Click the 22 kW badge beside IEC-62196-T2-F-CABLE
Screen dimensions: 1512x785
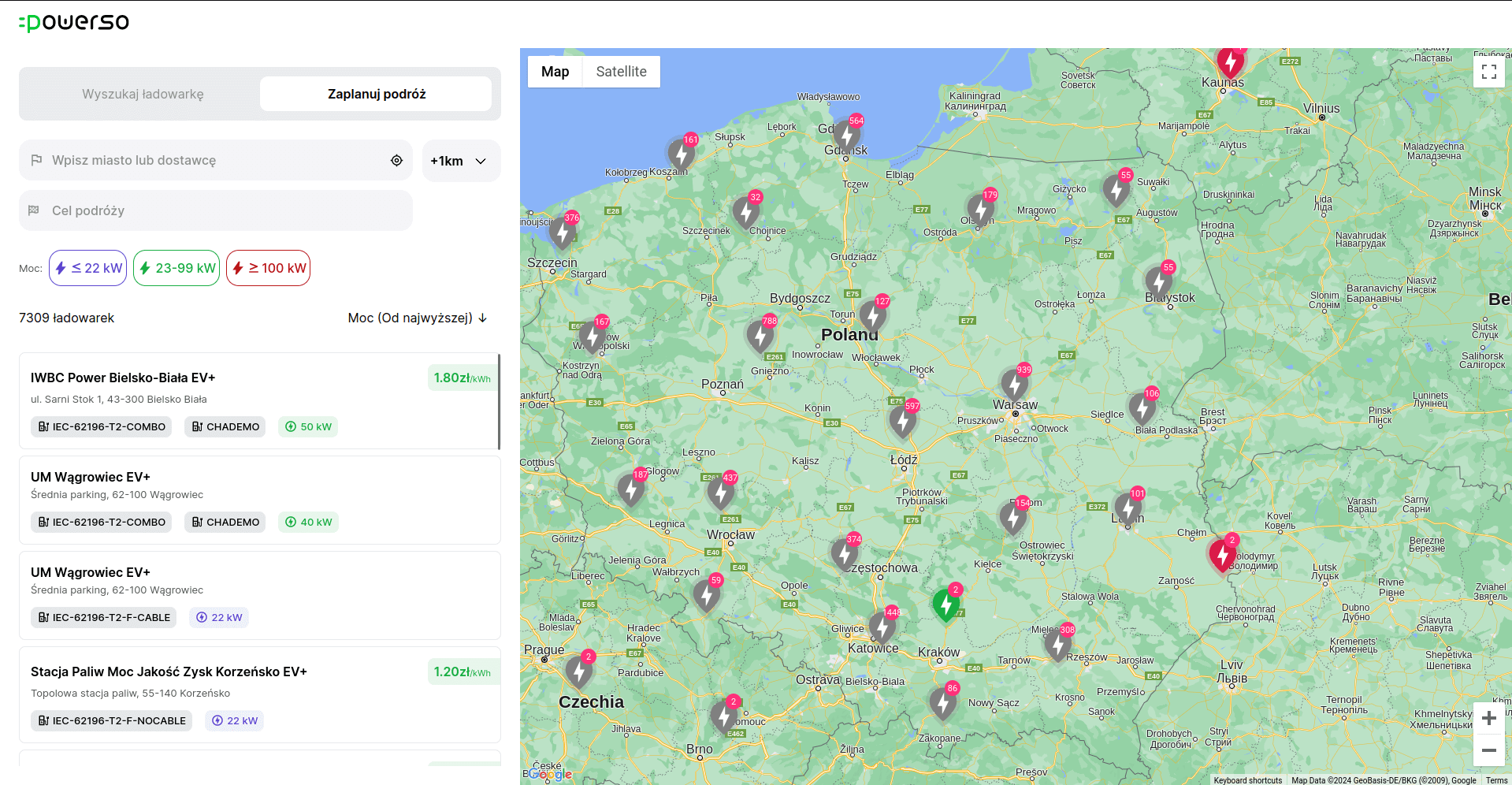click(x=219, y=617)
